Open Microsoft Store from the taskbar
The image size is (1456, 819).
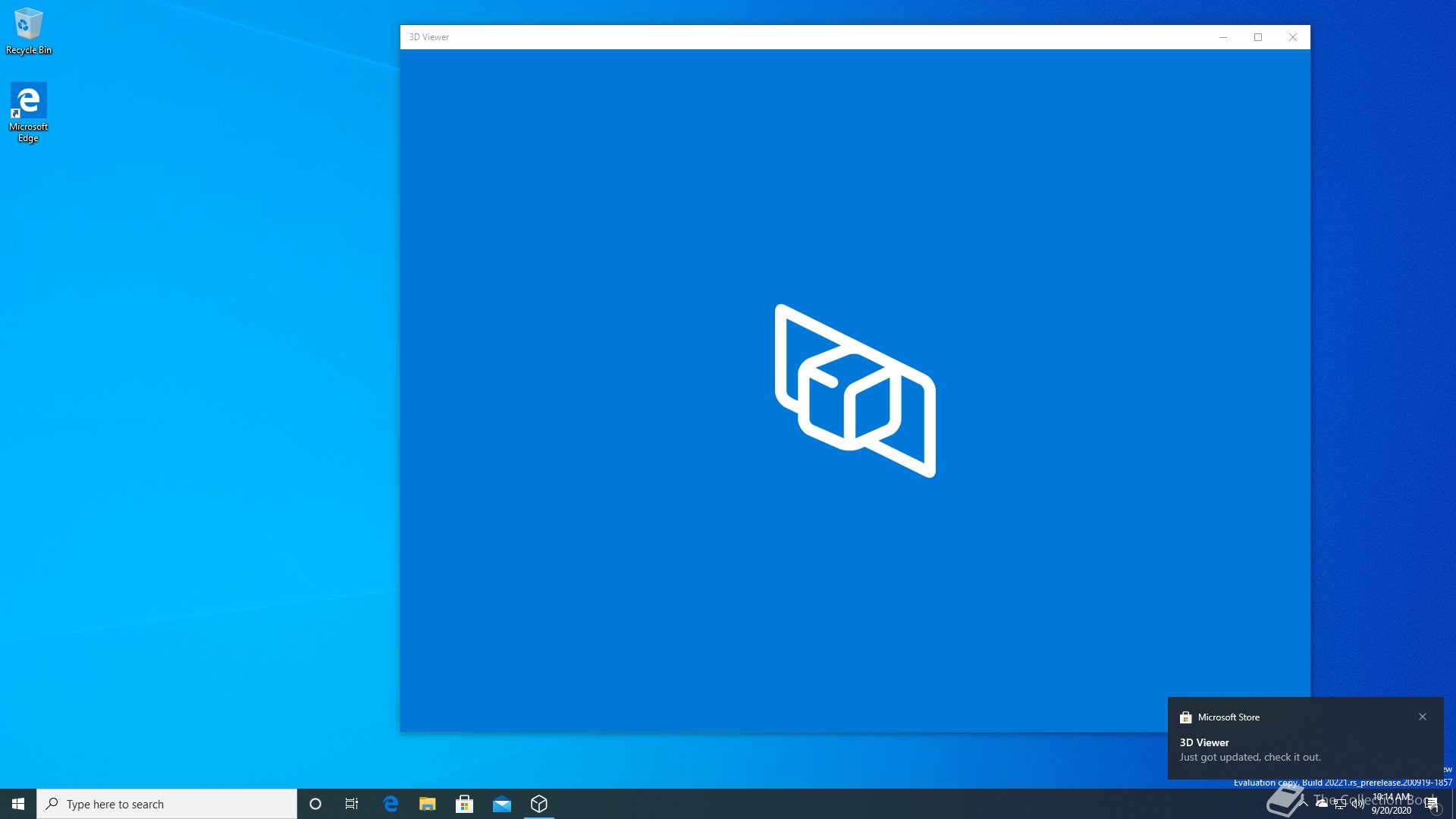pos(465,804)
